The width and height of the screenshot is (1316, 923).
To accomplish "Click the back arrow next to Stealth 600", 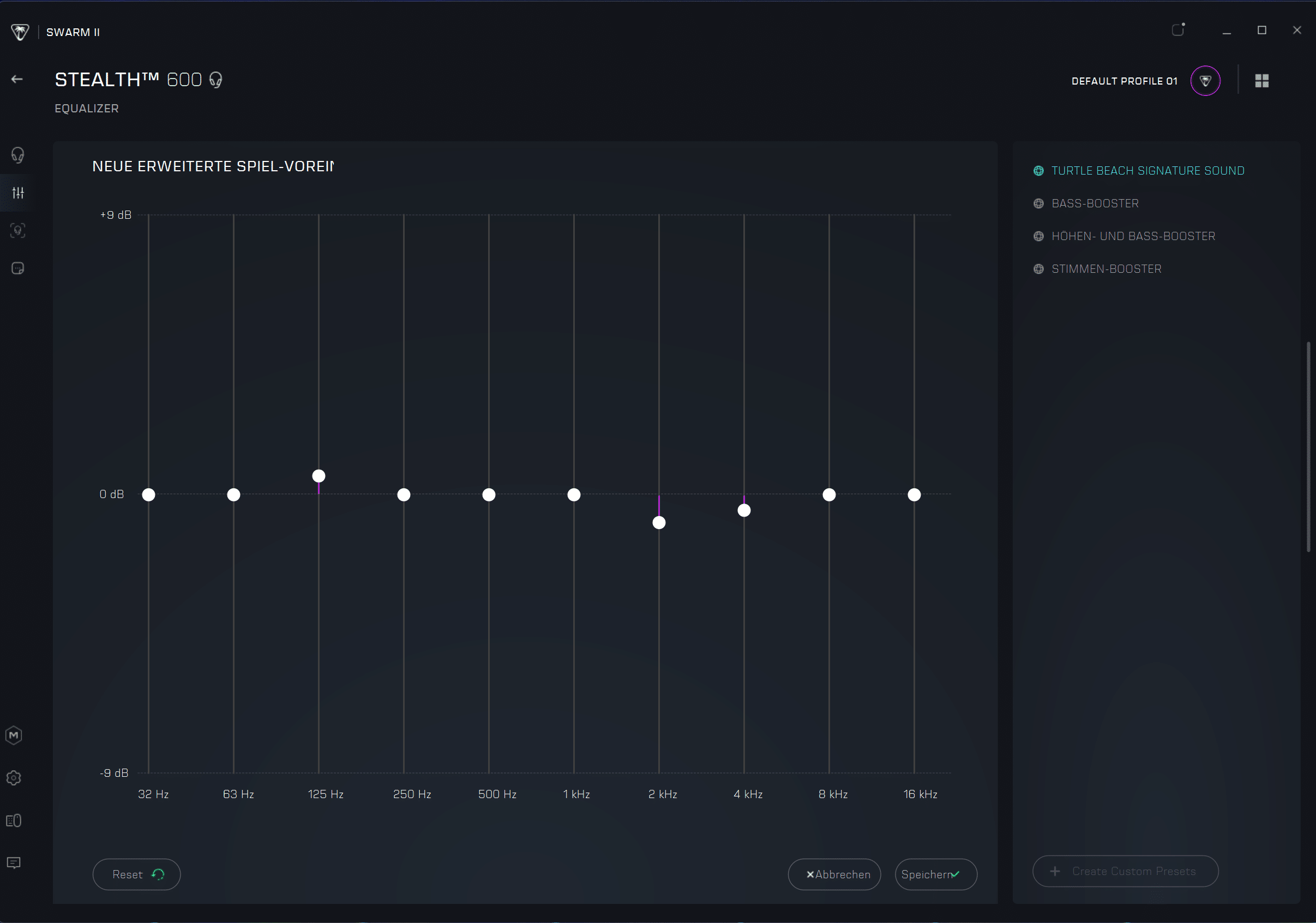I will click(x=17, y=79).
